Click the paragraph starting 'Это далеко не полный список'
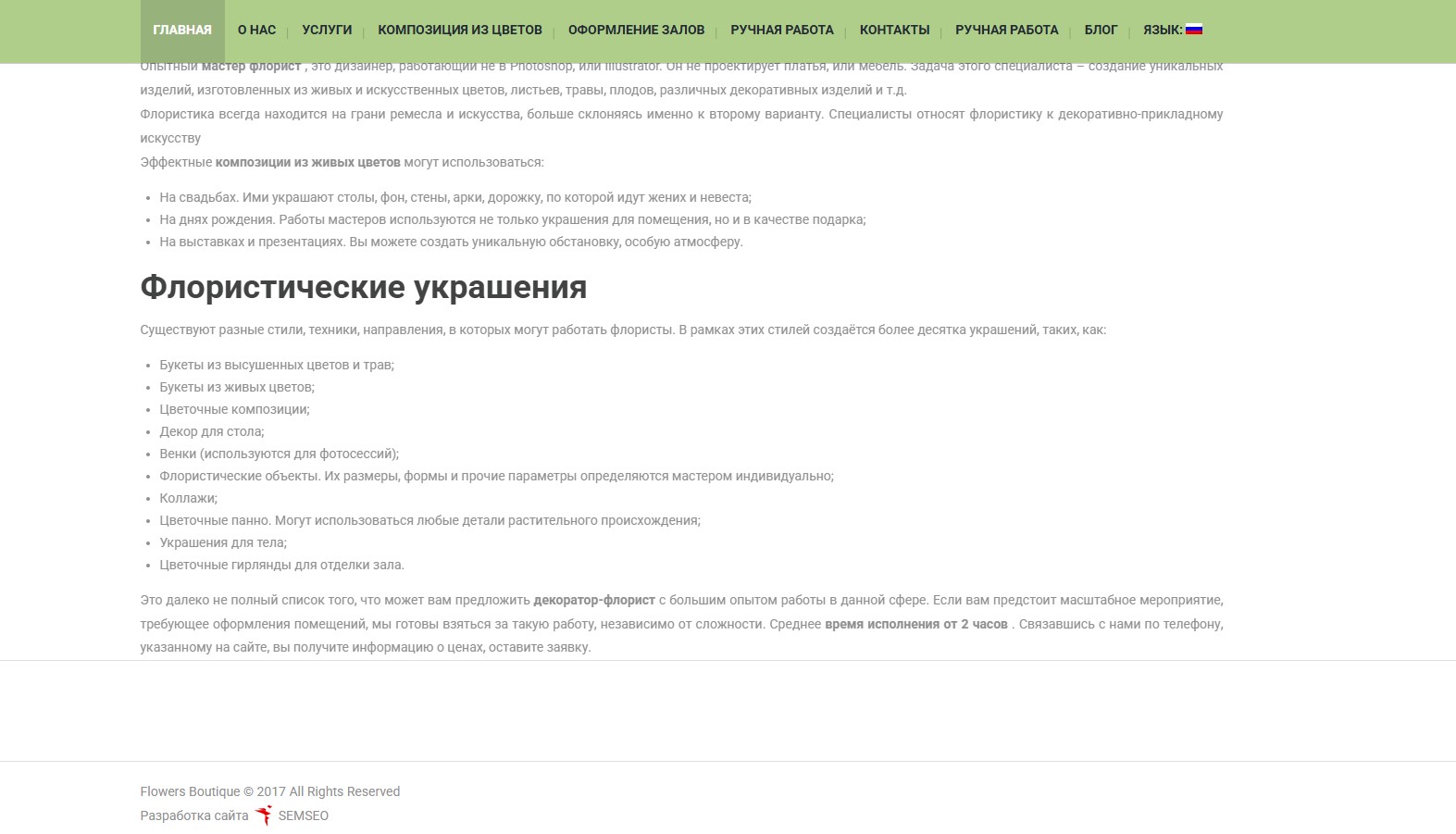Image resolution: width=1456 pixels, height=834 pixels. tap(682, 624)
